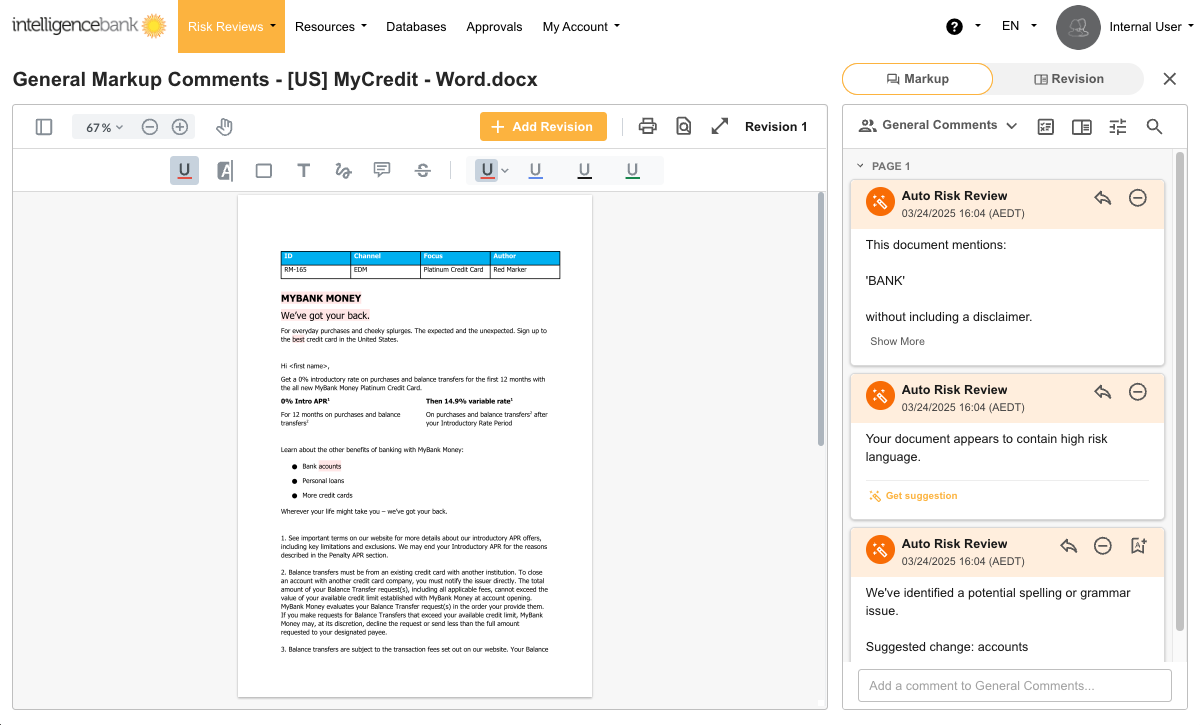Open the Internal User dropdown
This screenshot has height=725, width=1200.
point(1152,27)
